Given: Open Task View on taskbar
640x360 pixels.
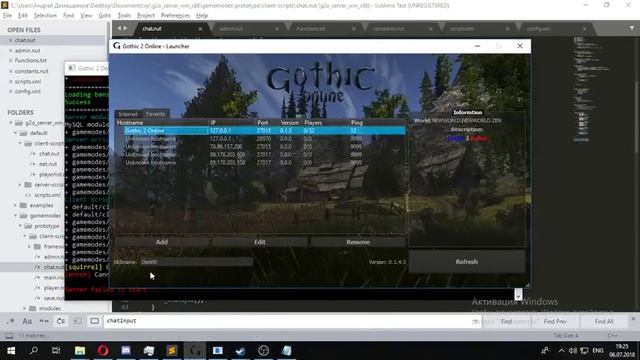Looking at the screenshot, I should [x=56, y=351].
